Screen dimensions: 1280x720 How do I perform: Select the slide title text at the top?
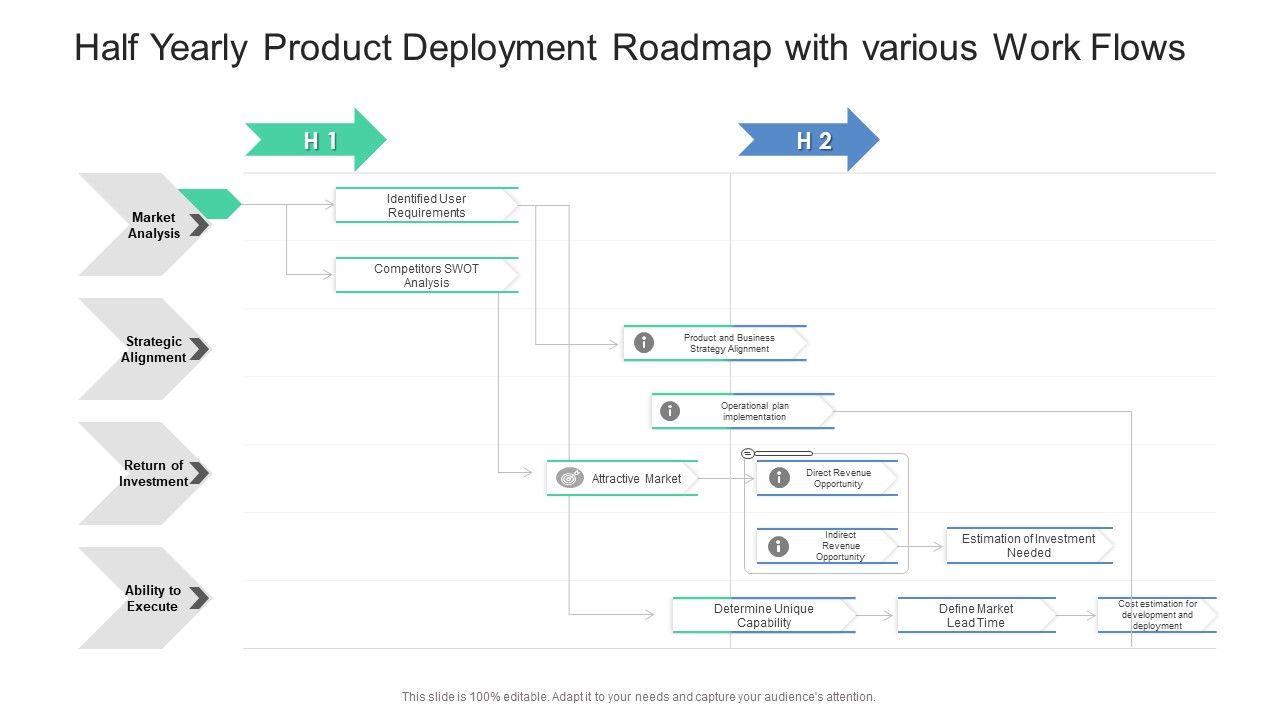[x=629, y=47]
